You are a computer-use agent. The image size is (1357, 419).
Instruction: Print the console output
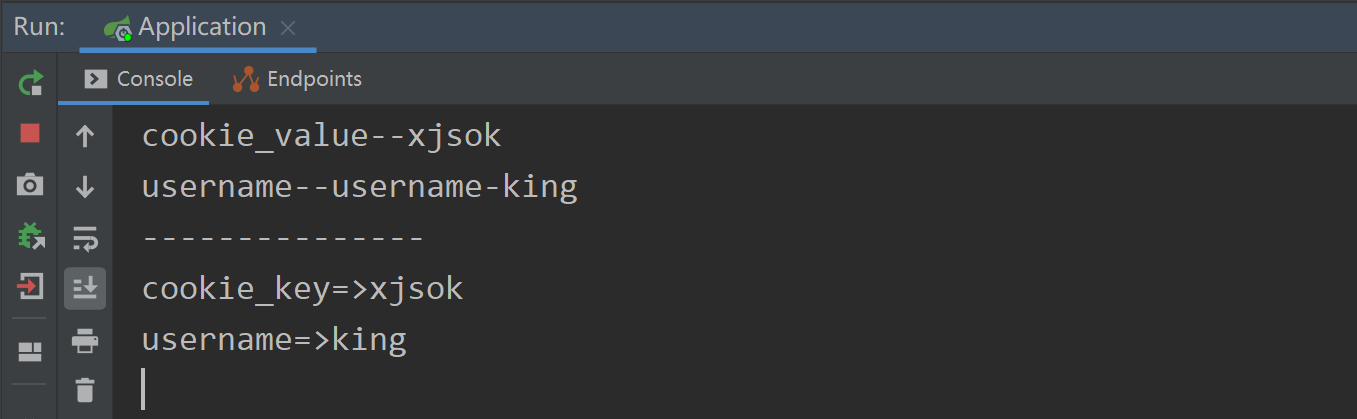(85, 341)
